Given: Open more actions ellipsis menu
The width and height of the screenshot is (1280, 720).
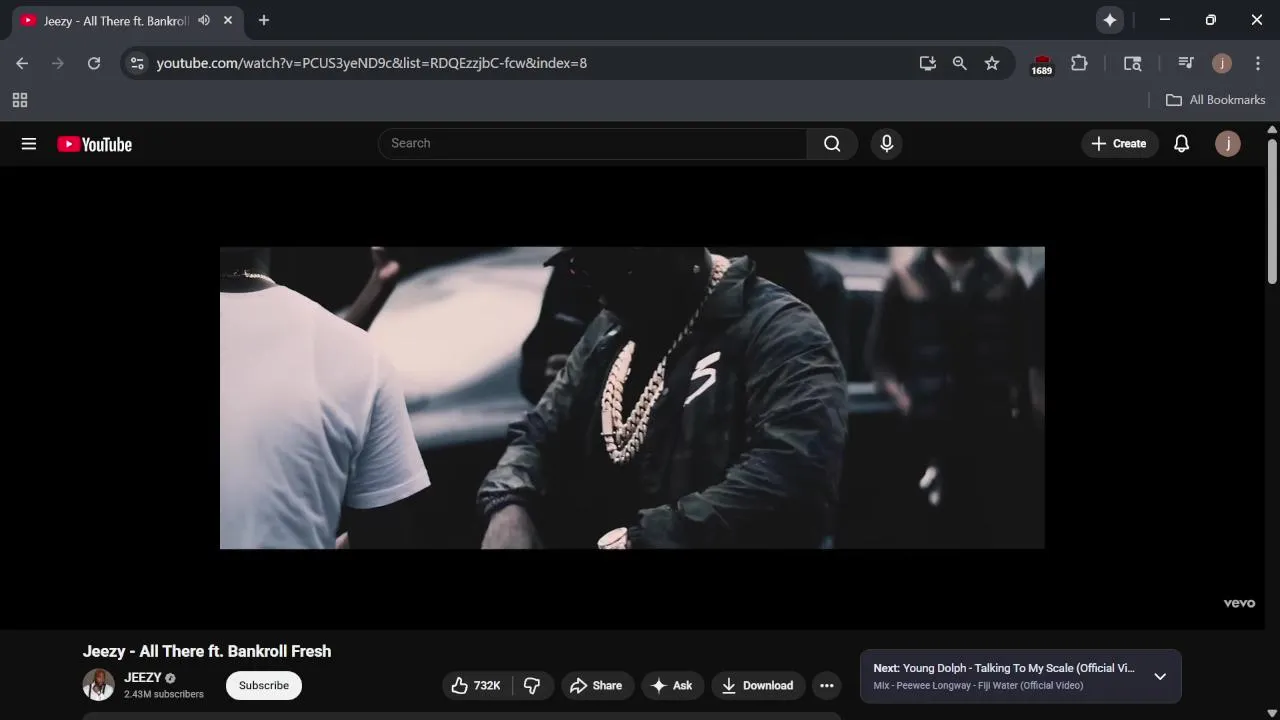Looking at the screenshot, I should (826, 685).
